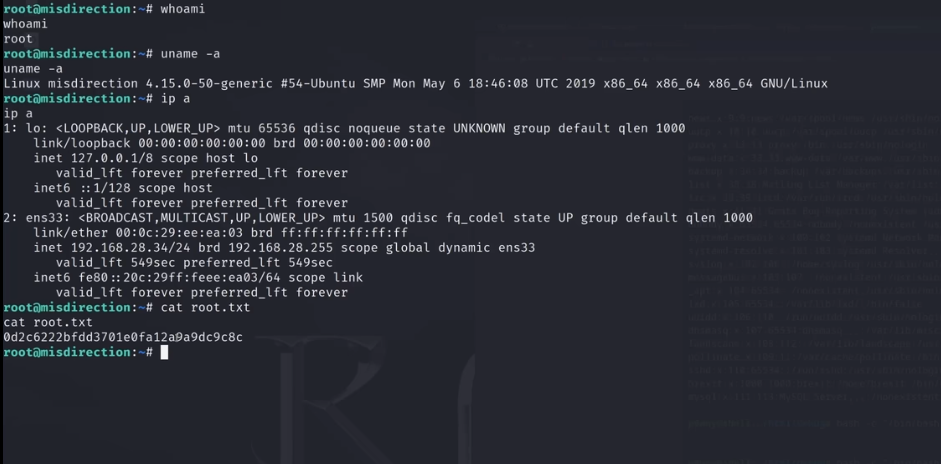Click the 'fq_codel' qdisc text

tap(475, 218)
